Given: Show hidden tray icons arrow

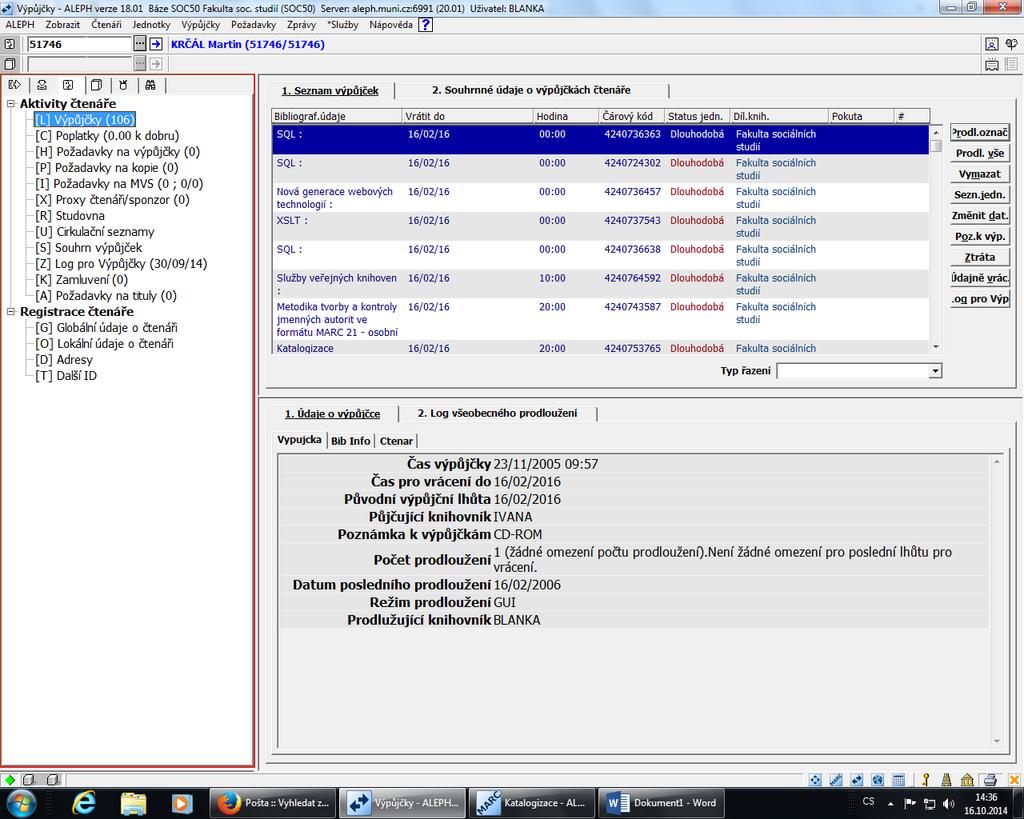Looking at the screenshot, I should click(890, 803).
